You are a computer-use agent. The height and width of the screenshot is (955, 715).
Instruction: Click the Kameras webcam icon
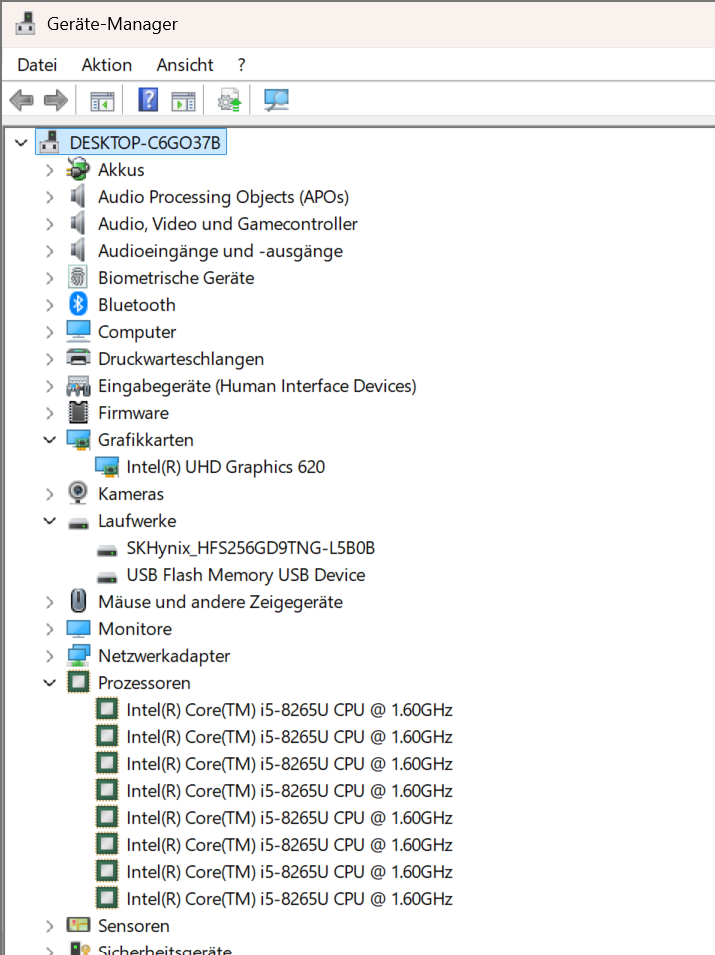[x=78, y=493]
